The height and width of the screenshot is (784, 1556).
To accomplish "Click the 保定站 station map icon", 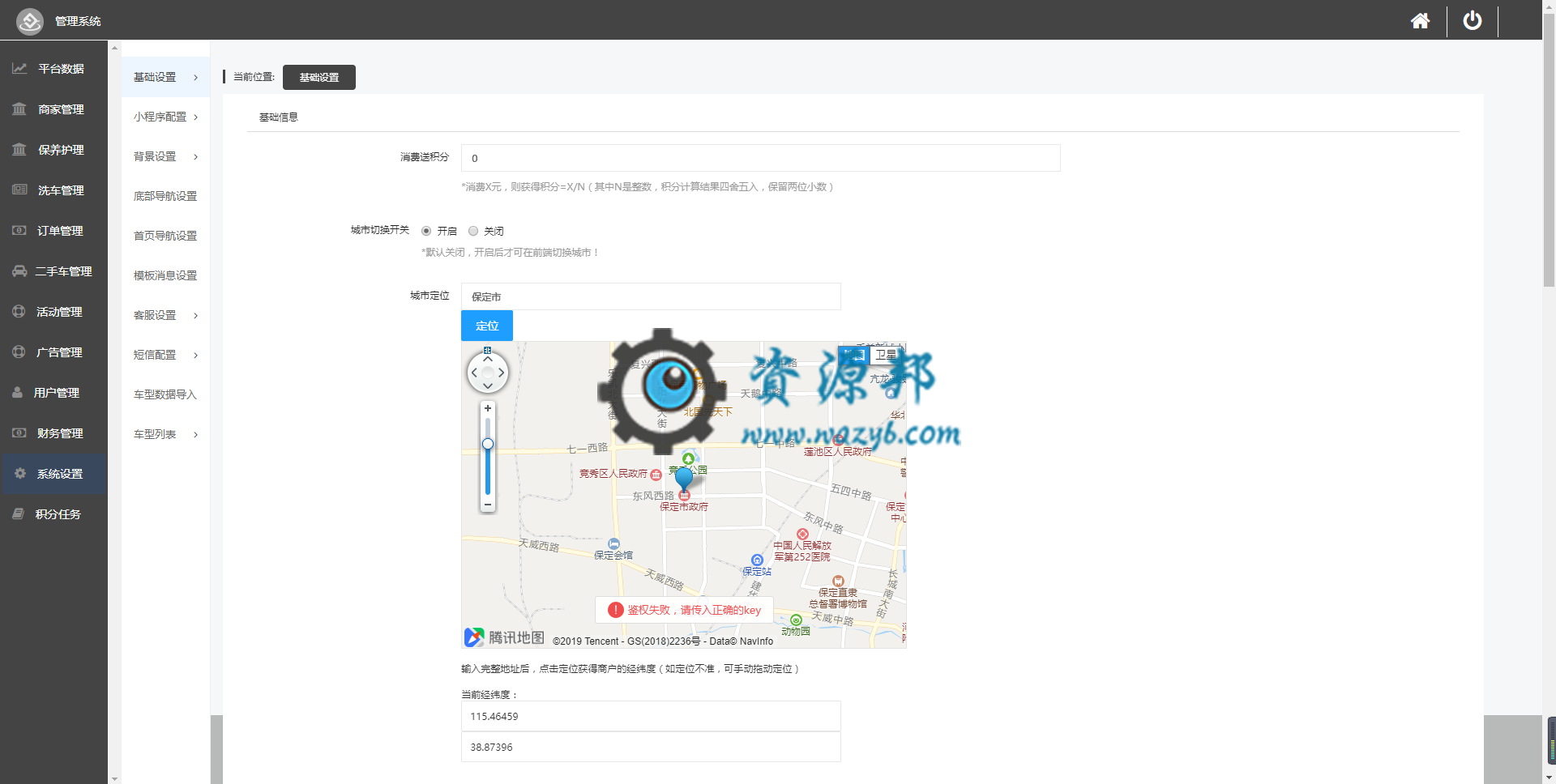I will click(757, 560).
